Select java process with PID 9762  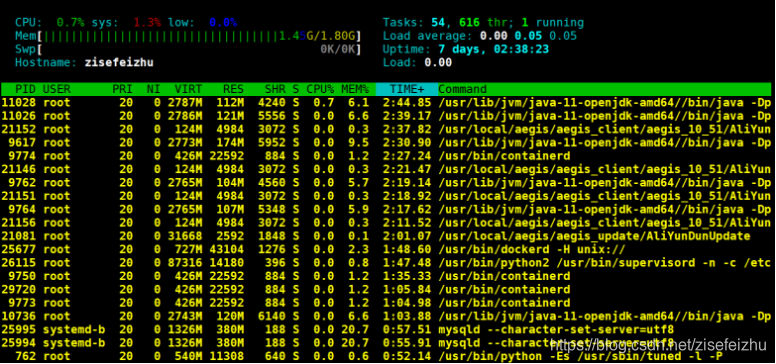tap(386, 182)
